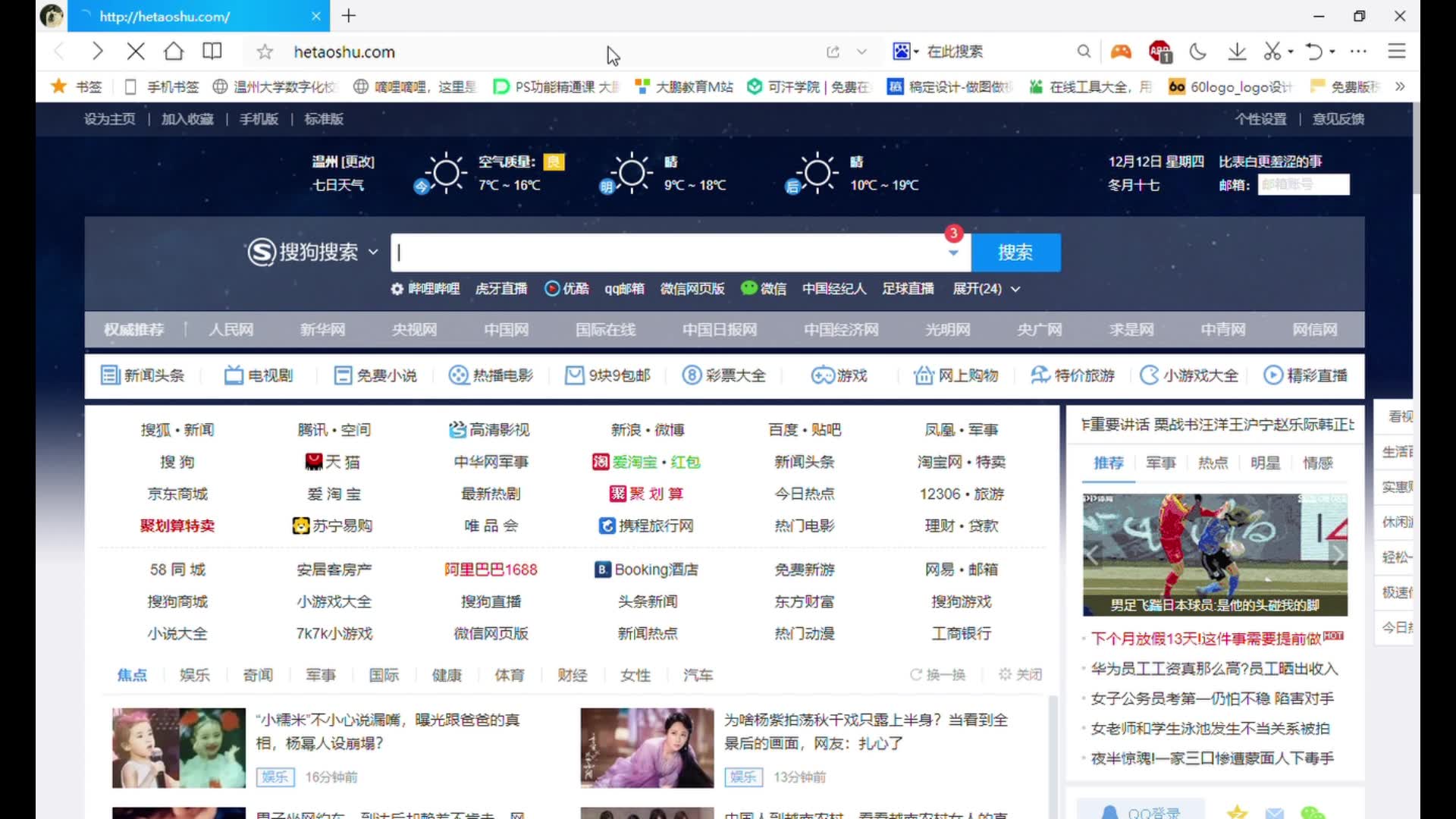Toggle night mode moon icon
Screen dimensions: 1456x819
[x=1198, y=52]
